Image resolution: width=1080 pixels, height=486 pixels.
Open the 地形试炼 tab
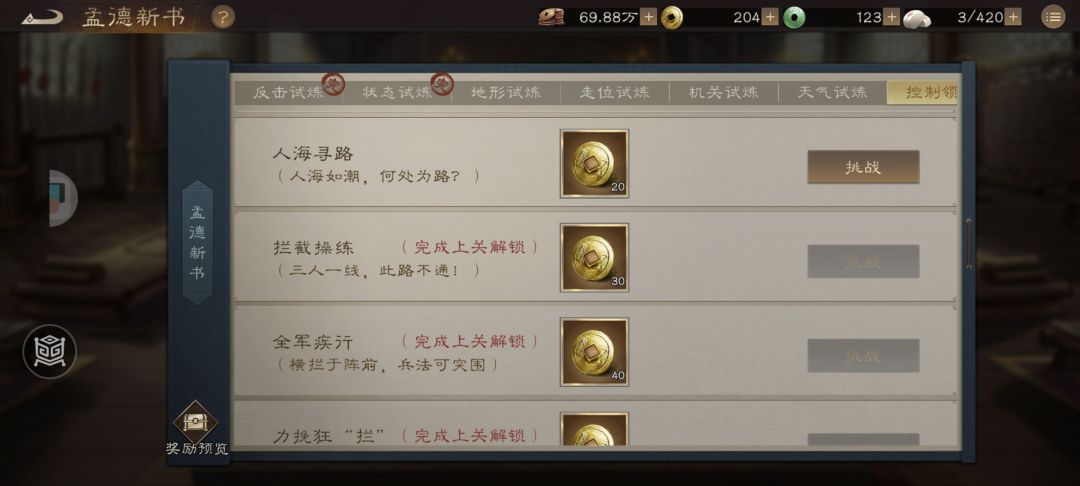506,92
